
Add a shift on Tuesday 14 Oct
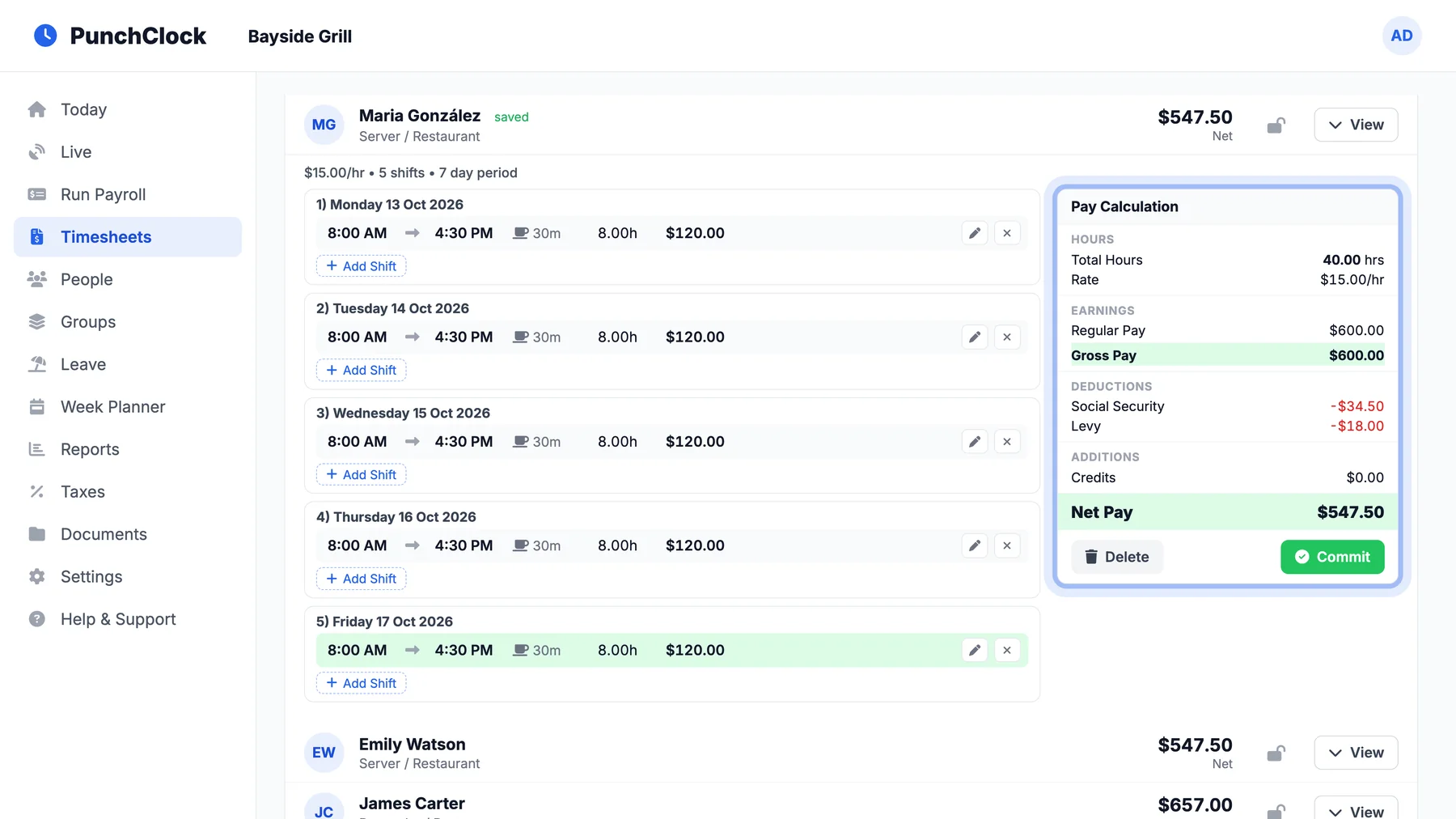pyautogui.click(x=361, y=370)
